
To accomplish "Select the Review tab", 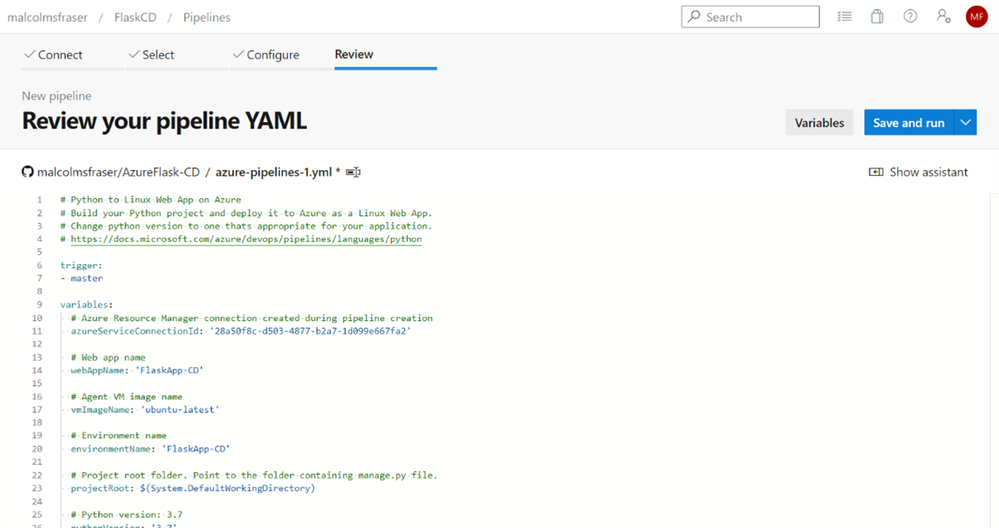I will coord(354,54).
